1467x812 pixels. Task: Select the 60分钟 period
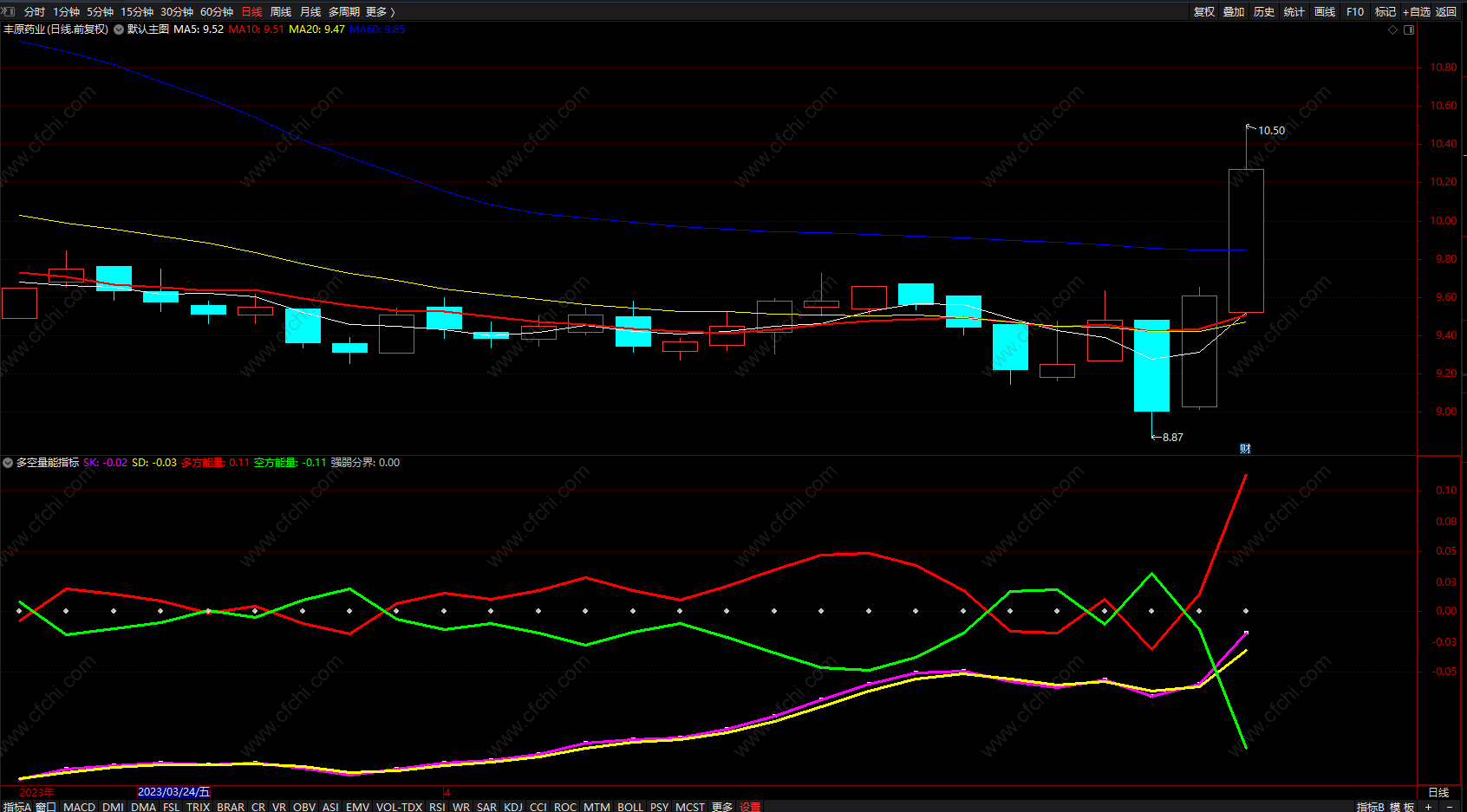coord(217,12)
